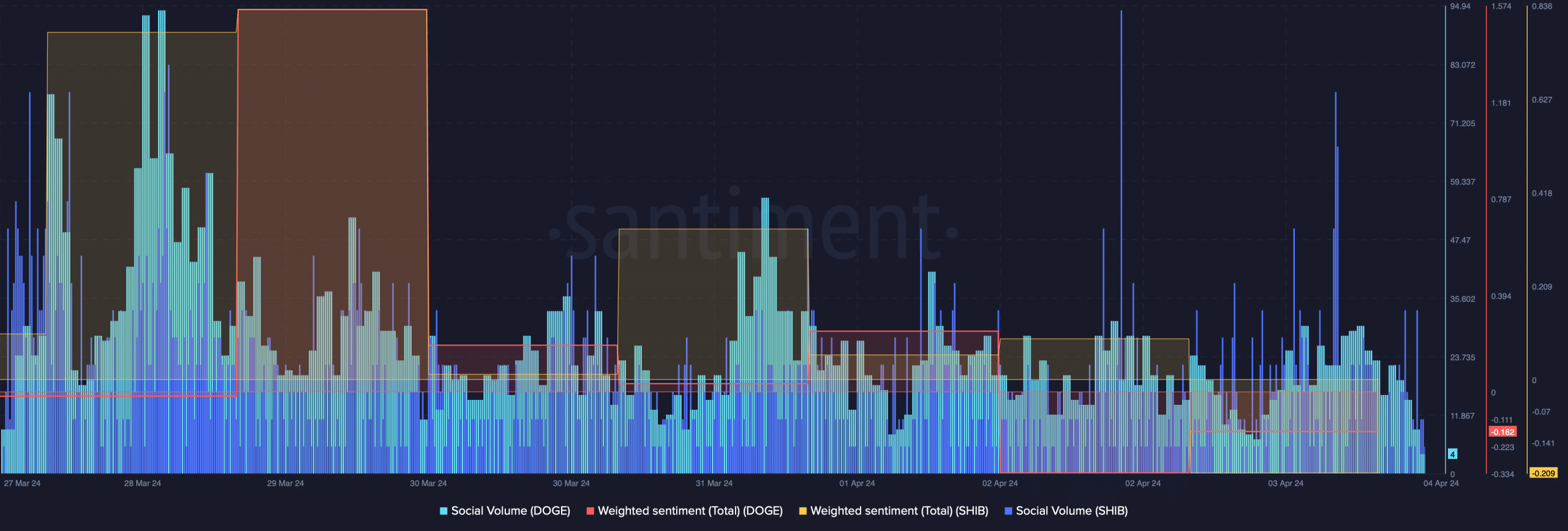Image resolution: width=1568 pixels, height=531 pixels.
Task: Click the 11.867 axis value
Action: (x=1463, y=416)
